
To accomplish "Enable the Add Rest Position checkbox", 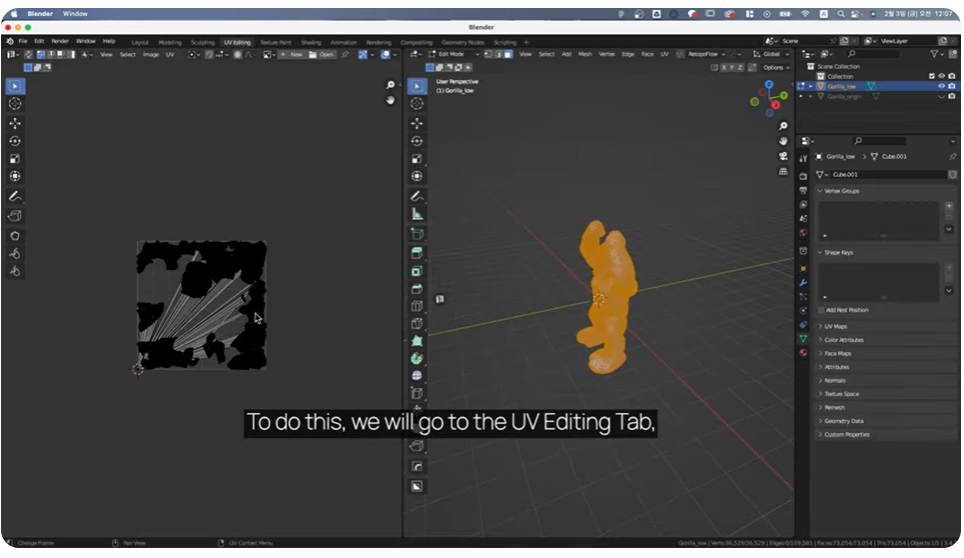I will [821, 310].
